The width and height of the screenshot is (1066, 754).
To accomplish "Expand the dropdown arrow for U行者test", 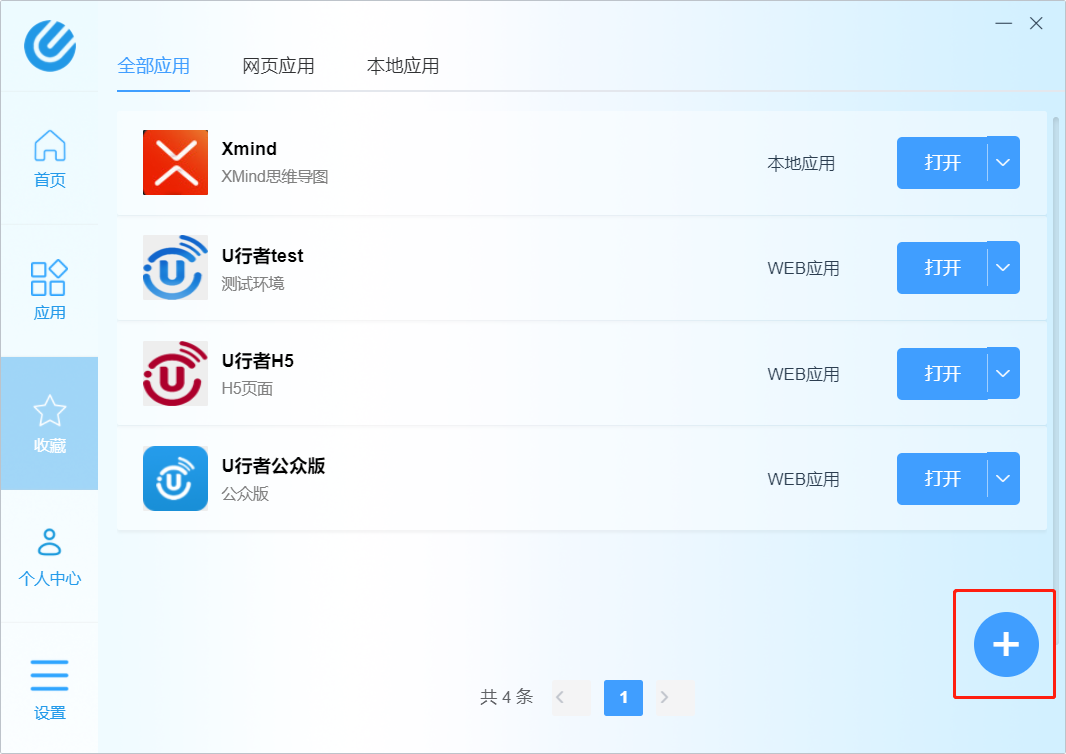I will tap(1003, 268).
